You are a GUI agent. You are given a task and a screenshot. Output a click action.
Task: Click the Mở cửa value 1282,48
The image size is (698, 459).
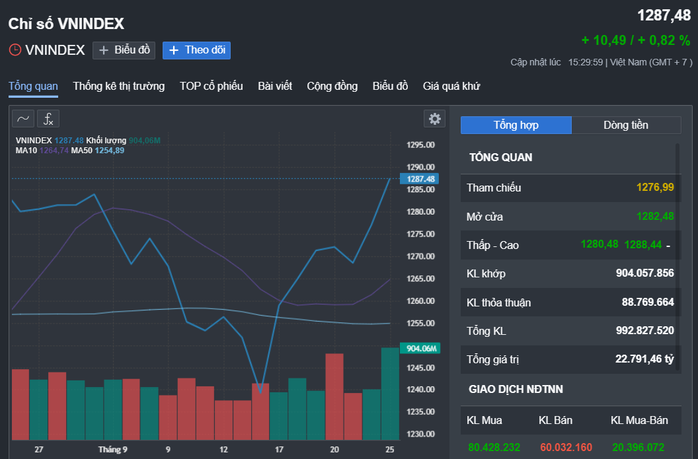coord(655,216)
